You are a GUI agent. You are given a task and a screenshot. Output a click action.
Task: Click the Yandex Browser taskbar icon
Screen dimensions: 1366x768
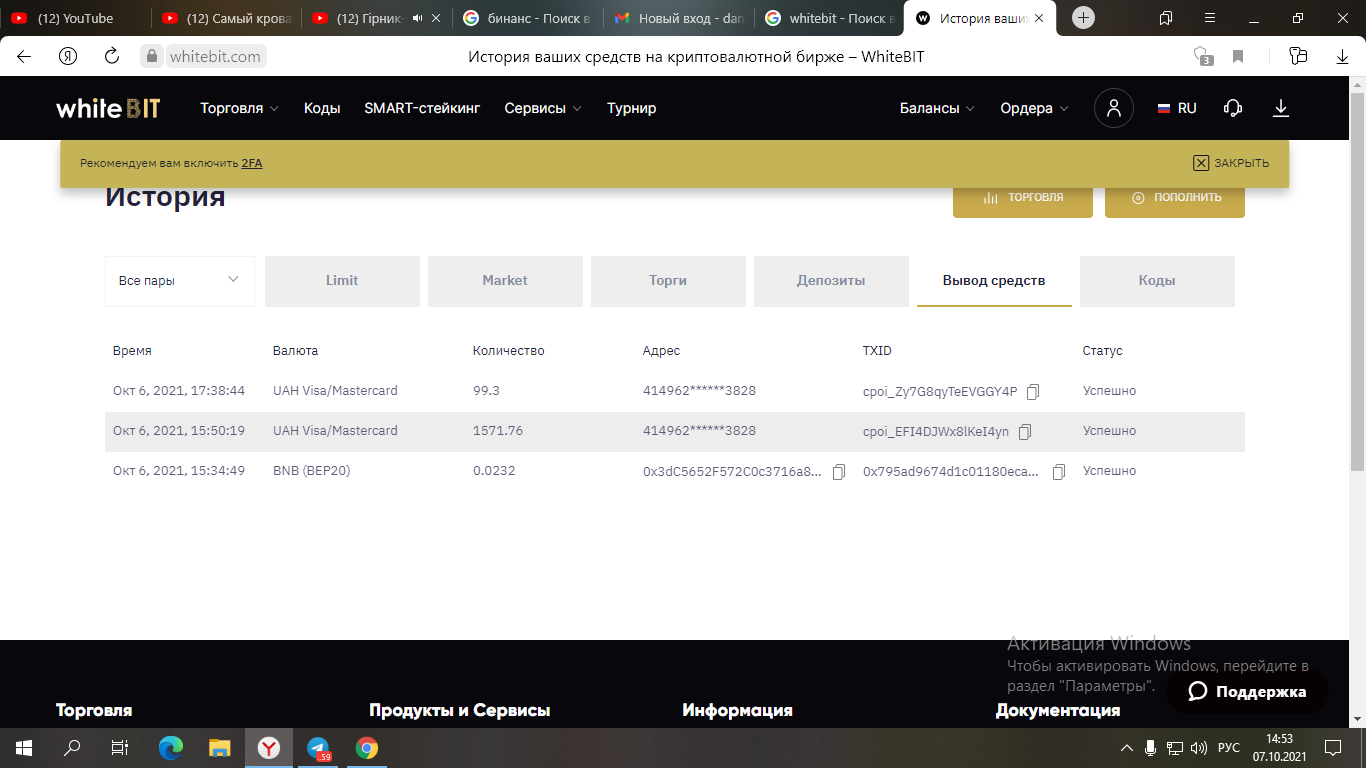coord(269,748)
